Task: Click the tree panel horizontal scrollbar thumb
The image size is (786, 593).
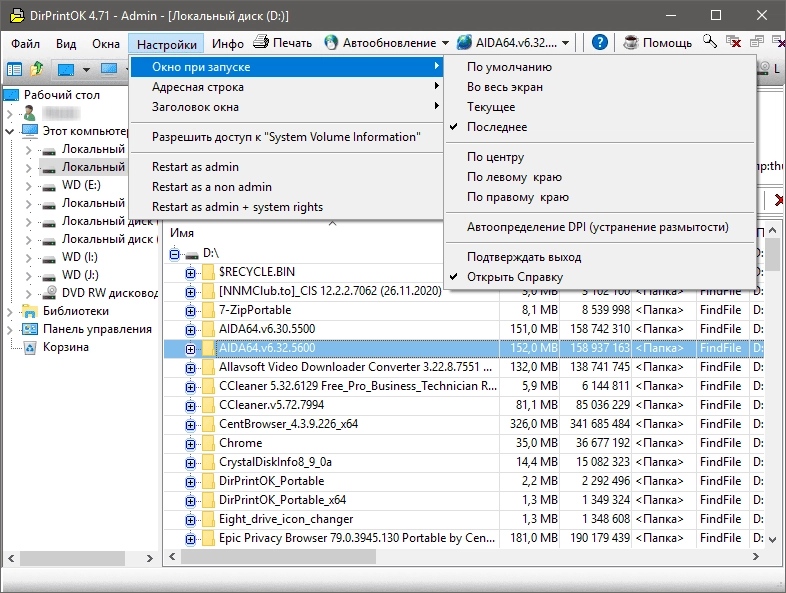Action: [x=72, y=557]
